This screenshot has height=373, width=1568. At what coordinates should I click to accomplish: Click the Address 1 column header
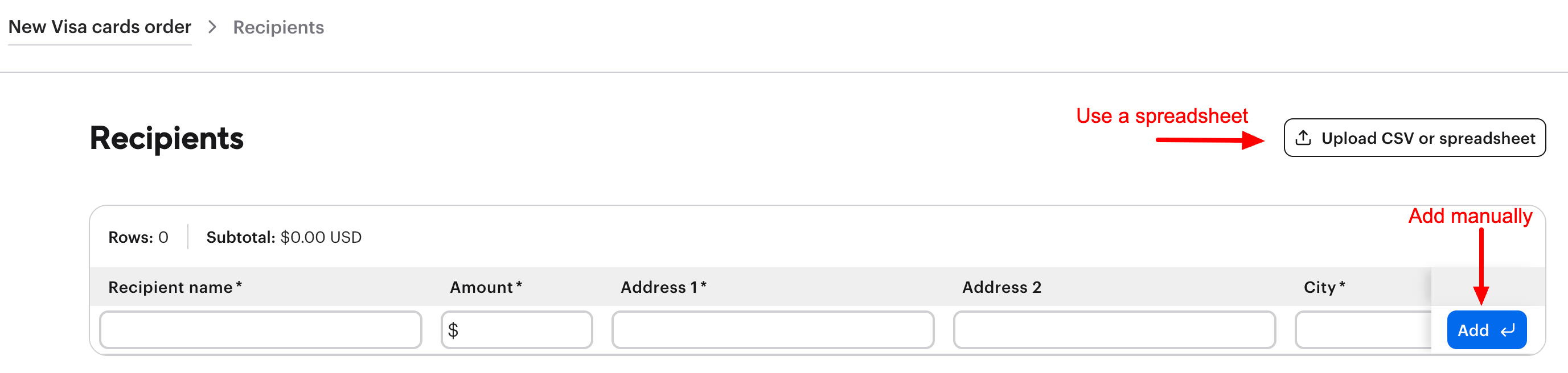coord(663,287)
